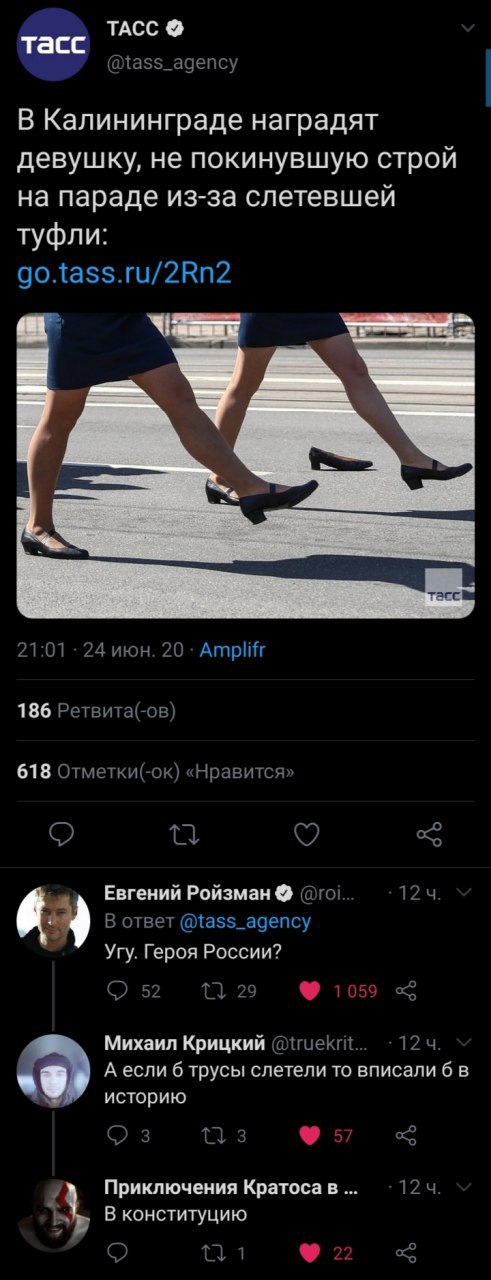View the 618 likes list
Viewport: 491px width, 1280px height.
[157, 771]
